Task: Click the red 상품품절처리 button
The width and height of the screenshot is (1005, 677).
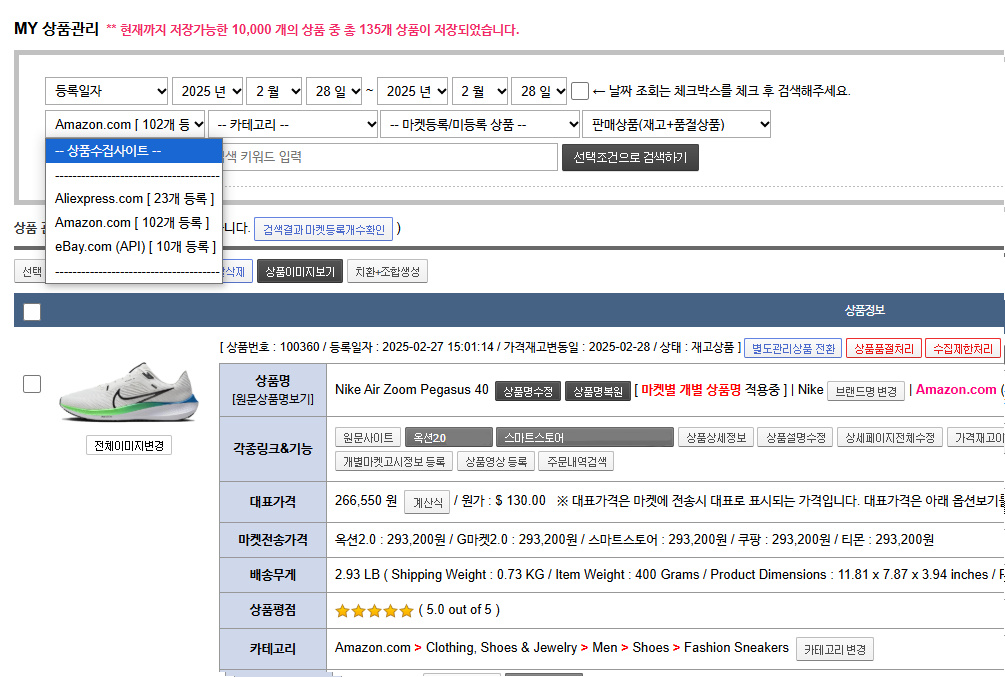Action: pos(882,349)
